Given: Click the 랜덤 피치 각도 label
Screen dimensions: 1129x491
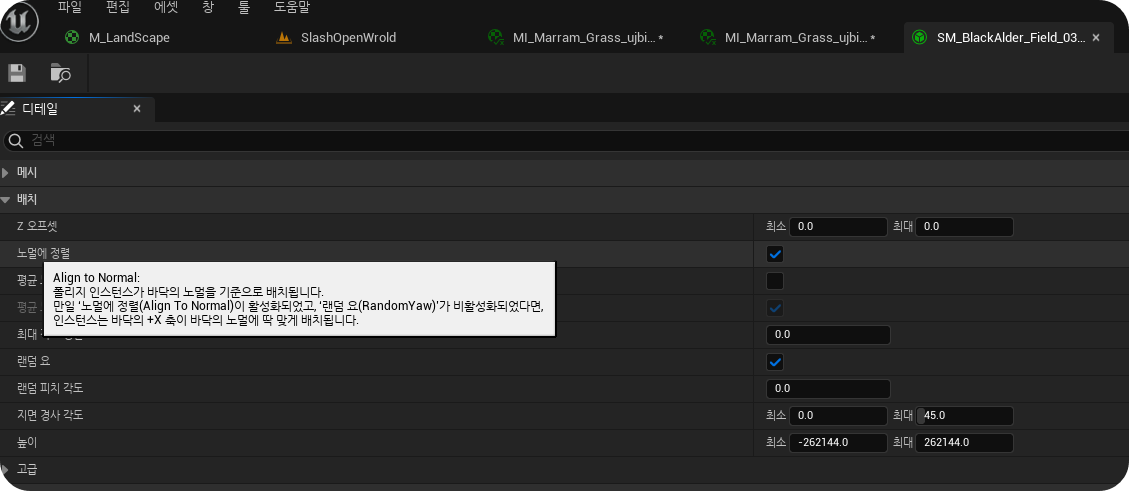Looking at the screenshot, I should click(50, 388).
